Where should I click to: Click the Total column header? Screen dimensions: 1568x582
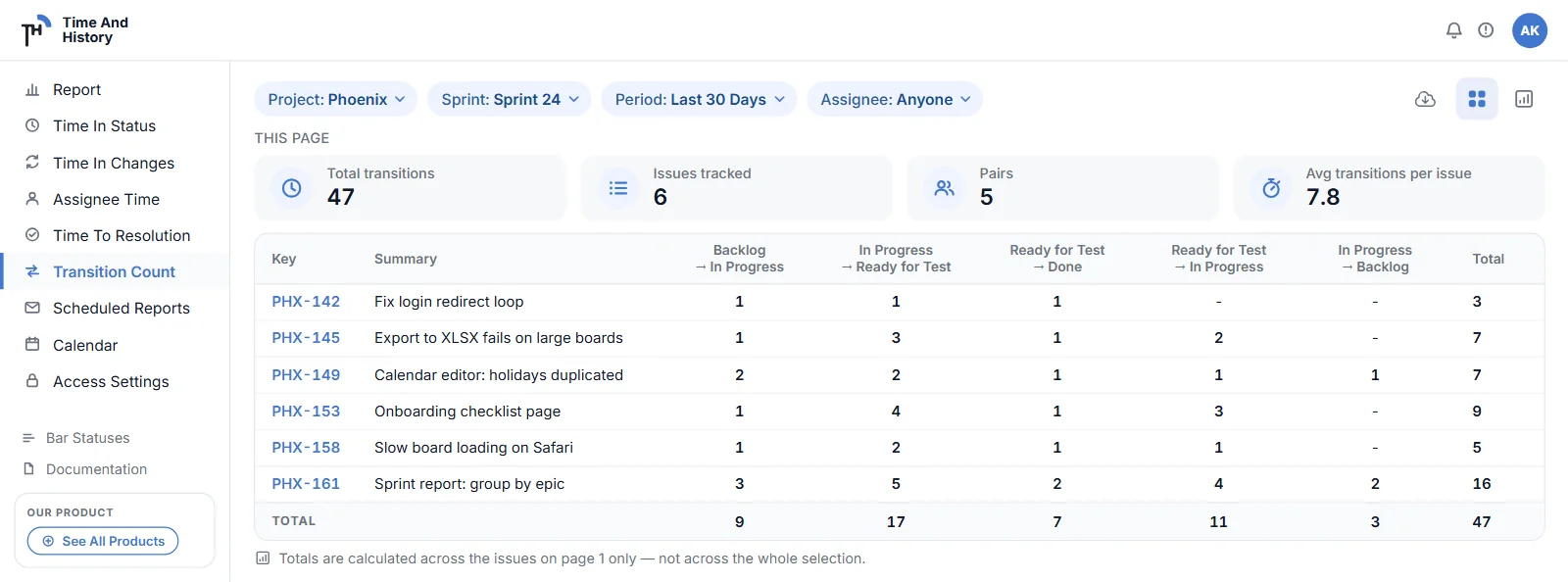pos(1488,259)
